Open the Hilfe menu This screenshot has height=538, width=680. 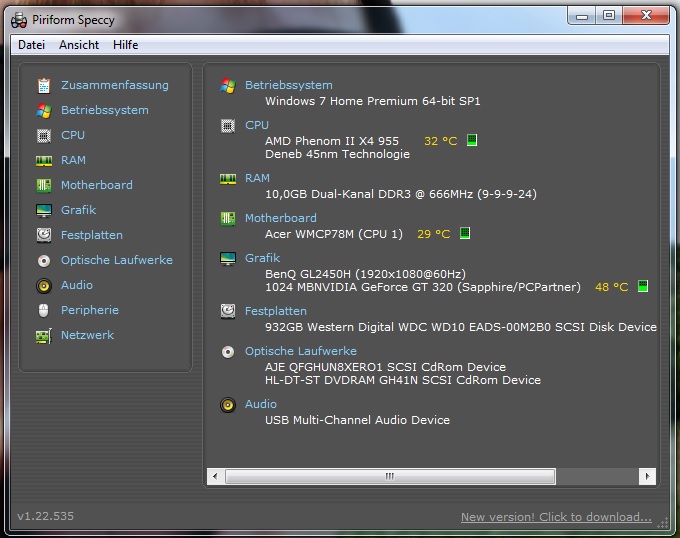(x=125, y=45)
